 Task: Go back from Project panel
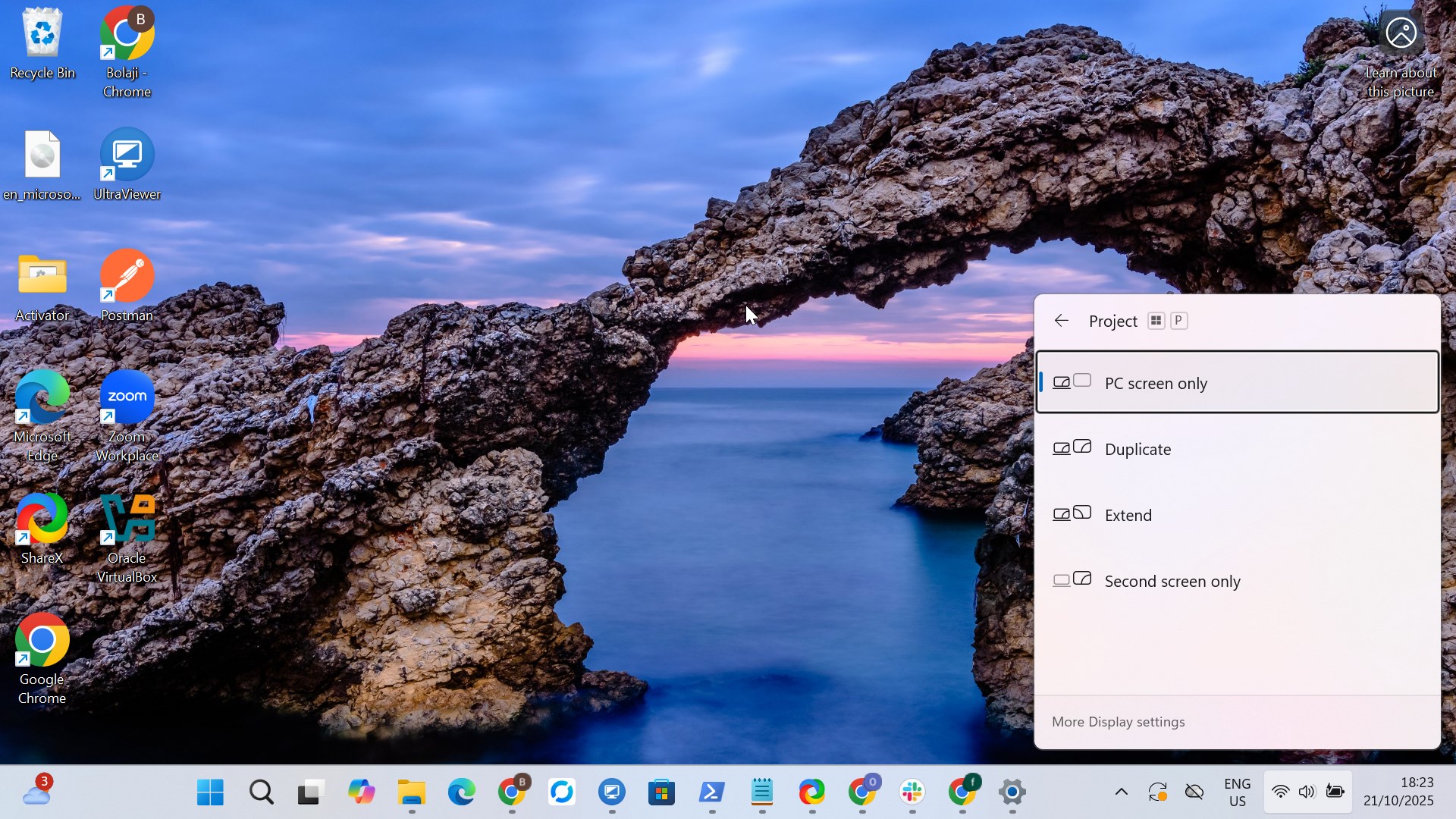1062,321
